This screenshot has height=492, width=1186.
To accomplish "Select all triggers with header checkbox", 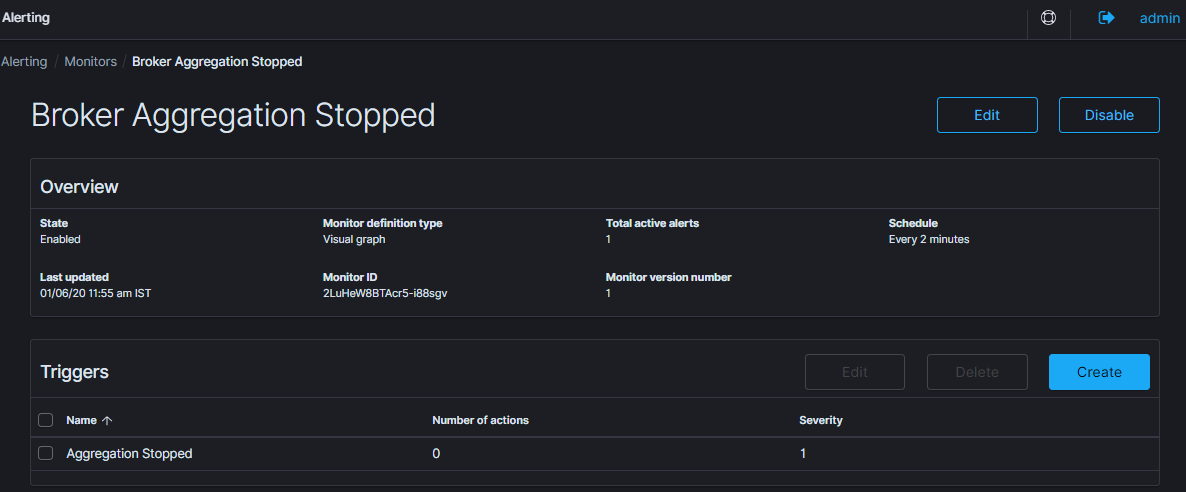I will pos(45,420).
